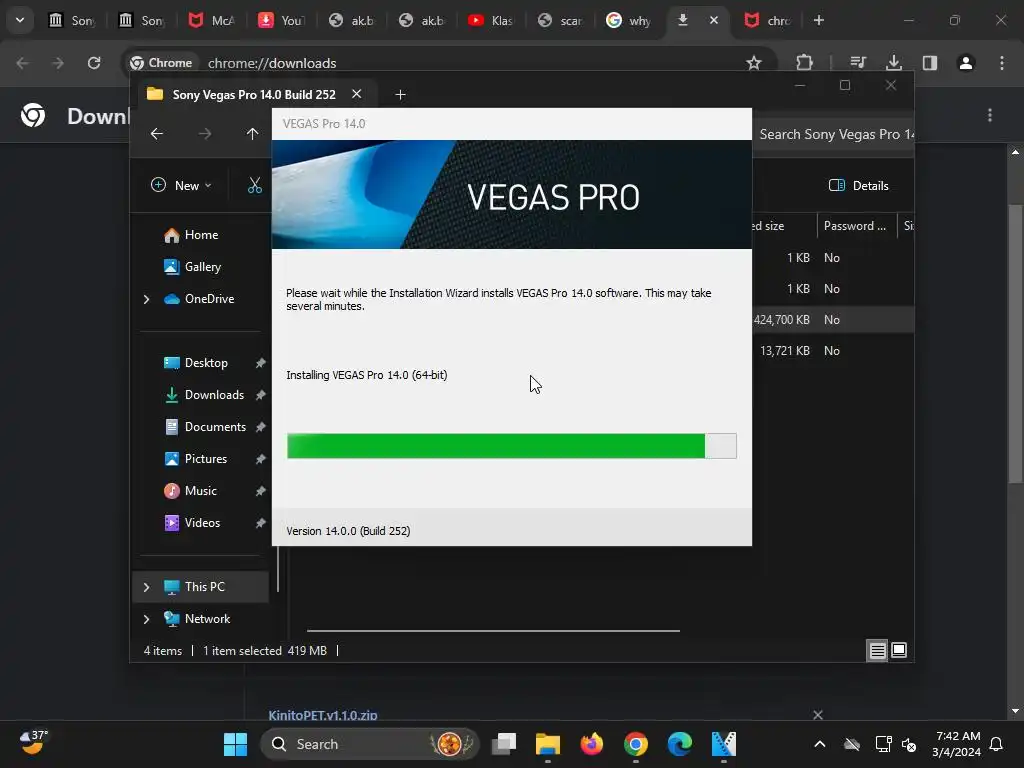Open Chrome media control icon
The width and height of the screenshot is (1024, 768).
[857, 63]
